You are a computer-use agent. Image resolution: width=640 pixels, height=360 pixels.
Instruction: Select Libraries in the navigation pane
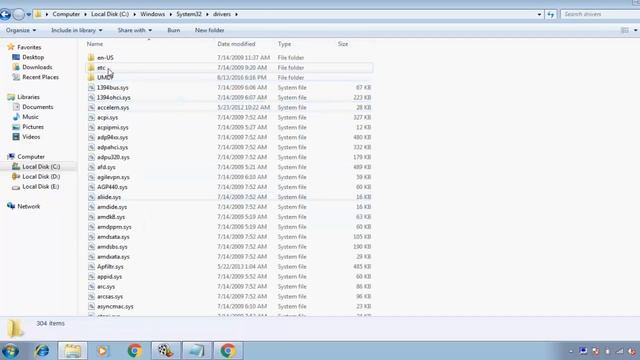pyautogui.click(x=28, y=97)
